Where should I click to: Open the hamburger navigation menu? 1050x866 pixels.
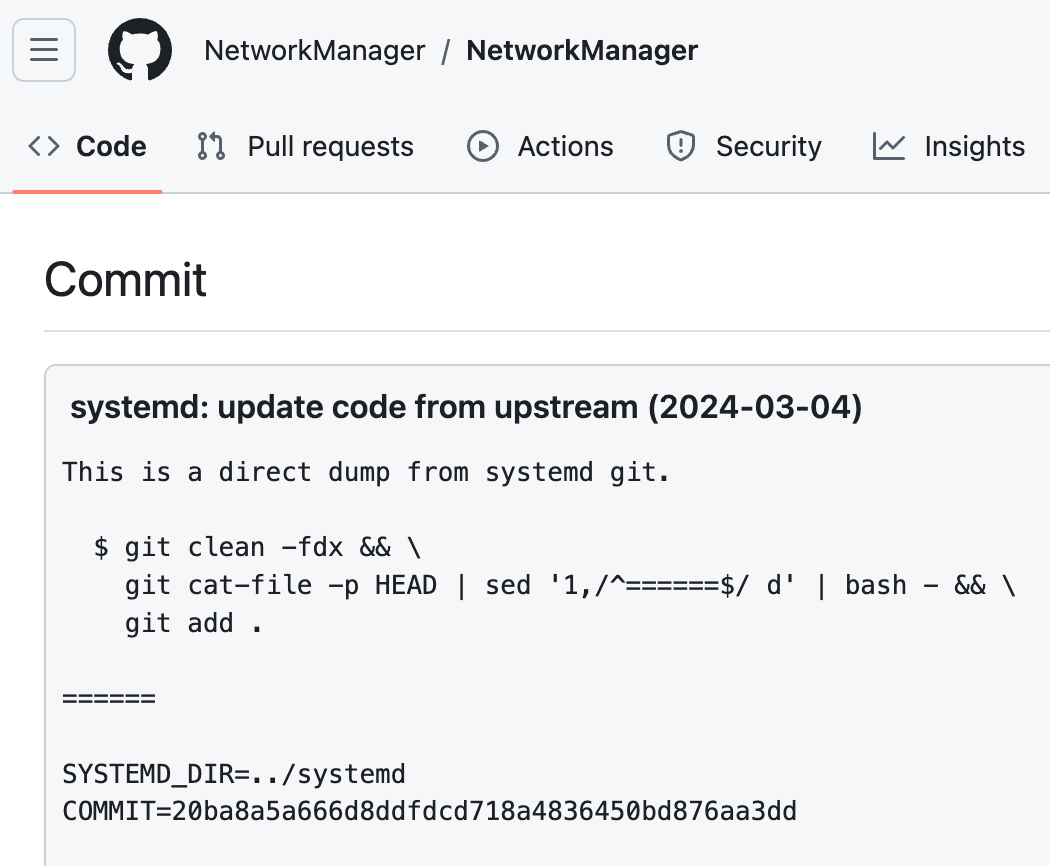click(44, 50)
